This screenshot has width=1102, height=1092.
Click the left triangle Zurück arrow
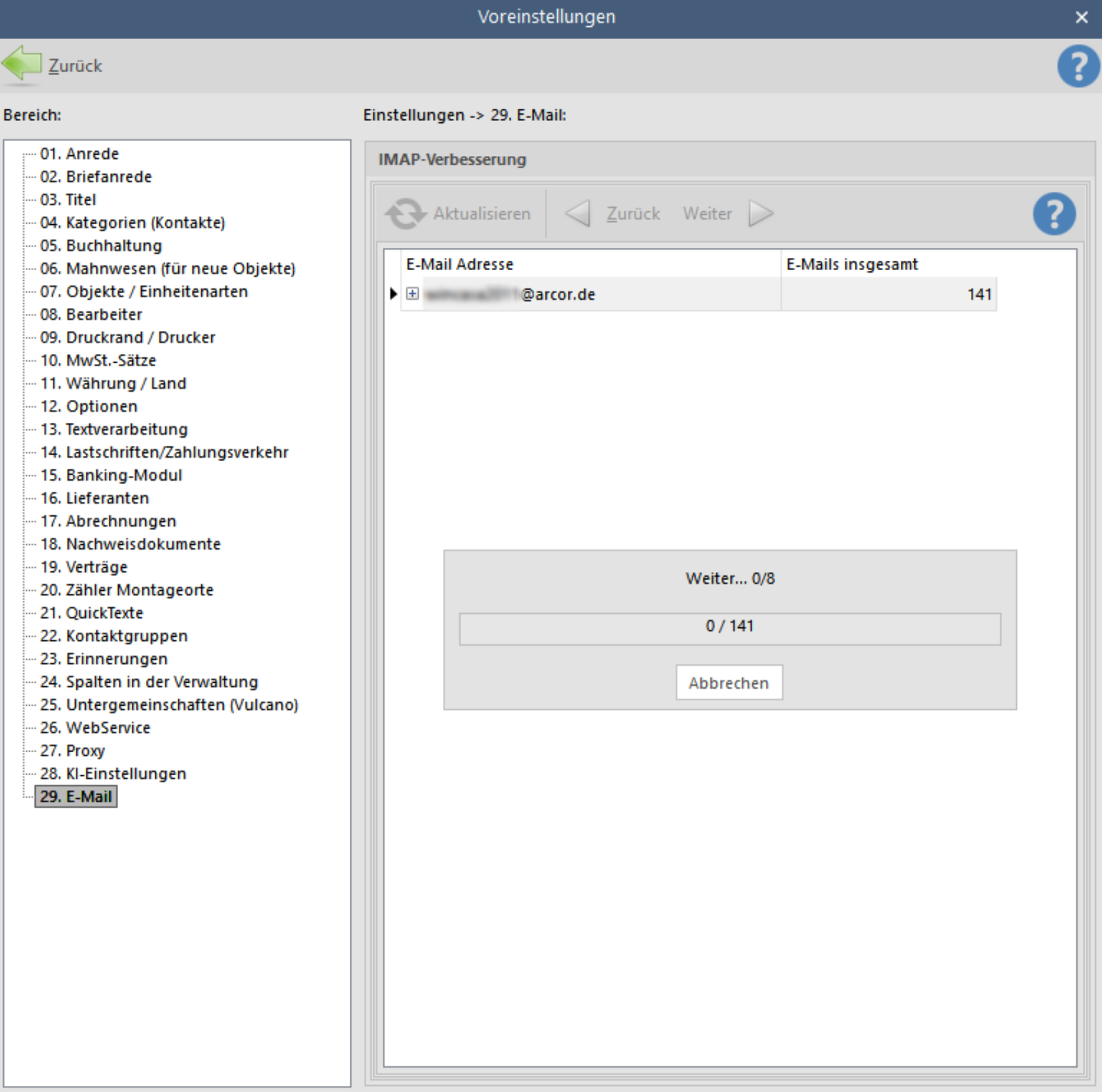click(577, 213)
